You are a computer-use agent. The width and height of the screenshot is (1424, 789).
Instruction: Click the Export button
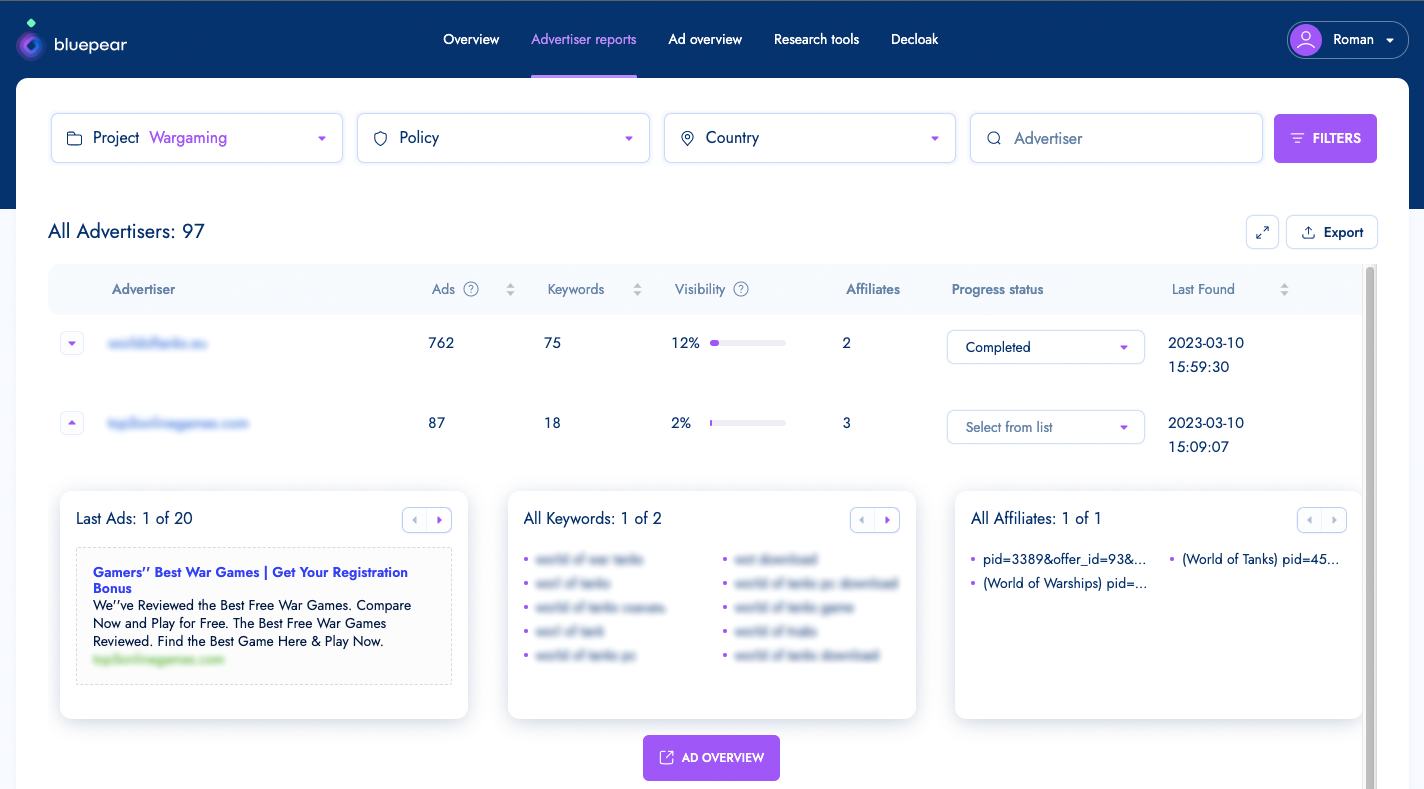pos(1332,232)
